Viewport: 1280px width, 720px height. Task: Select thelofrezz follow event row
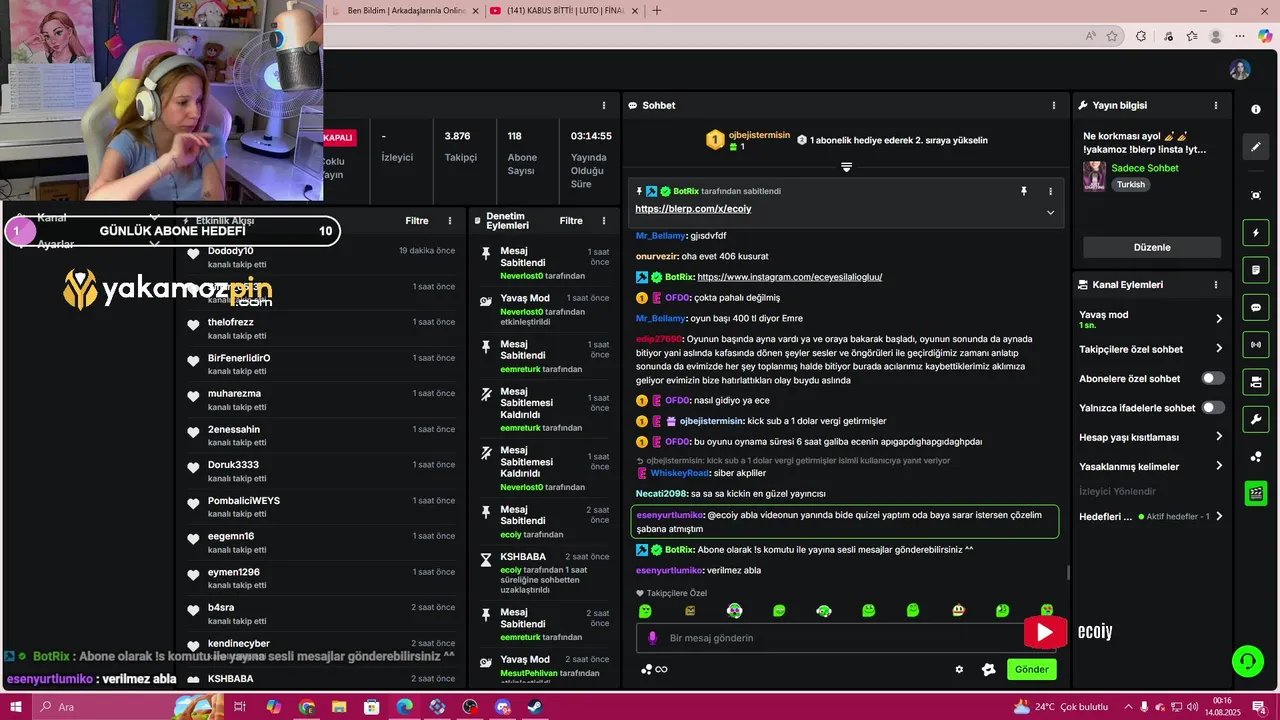pyautogui.click(x=320, y=328)
